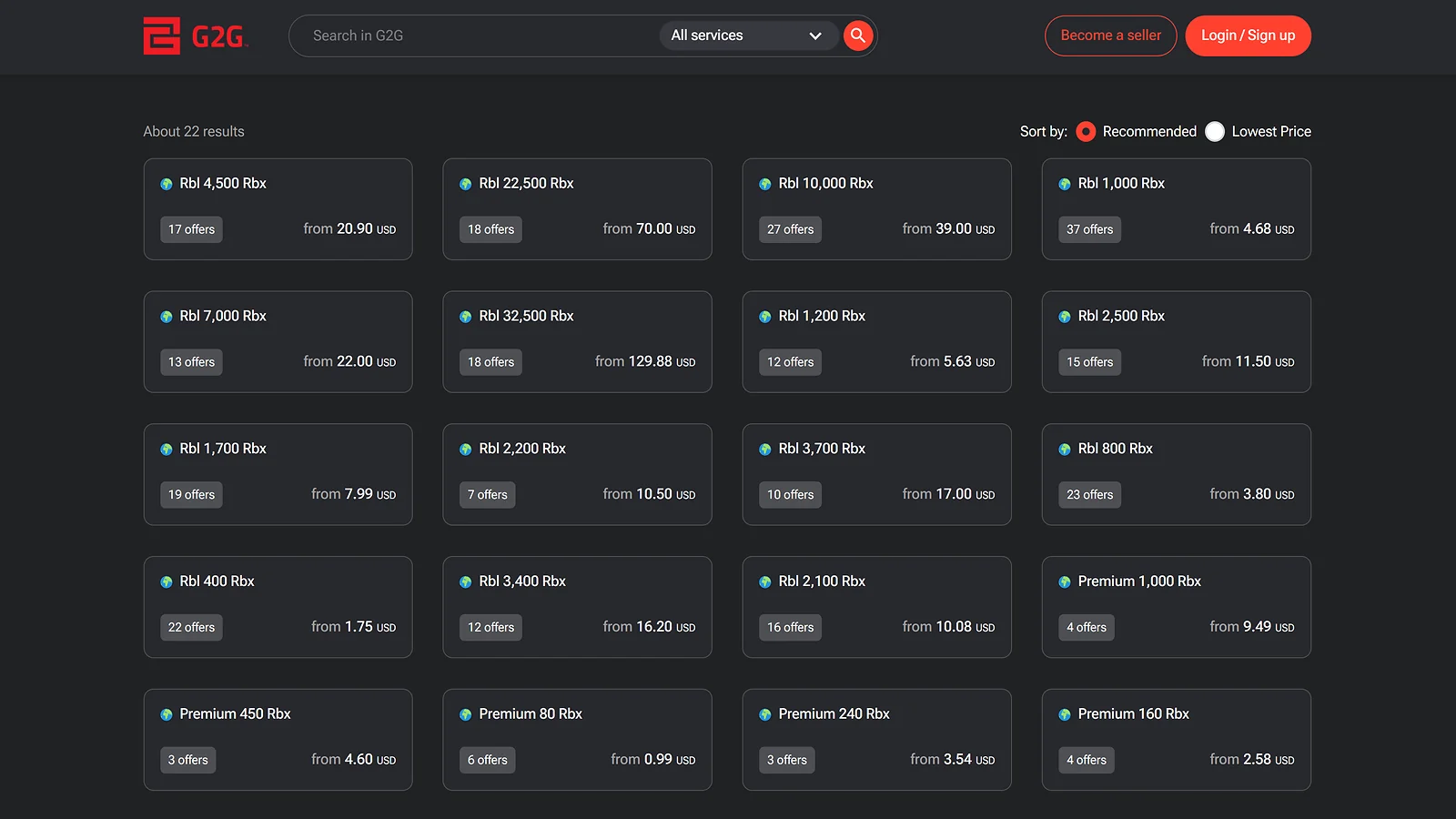The width and height of the screenshot is (1456, 819).
Task: Click the price from 11.50 USD
Action: [x=1248, y=361]
